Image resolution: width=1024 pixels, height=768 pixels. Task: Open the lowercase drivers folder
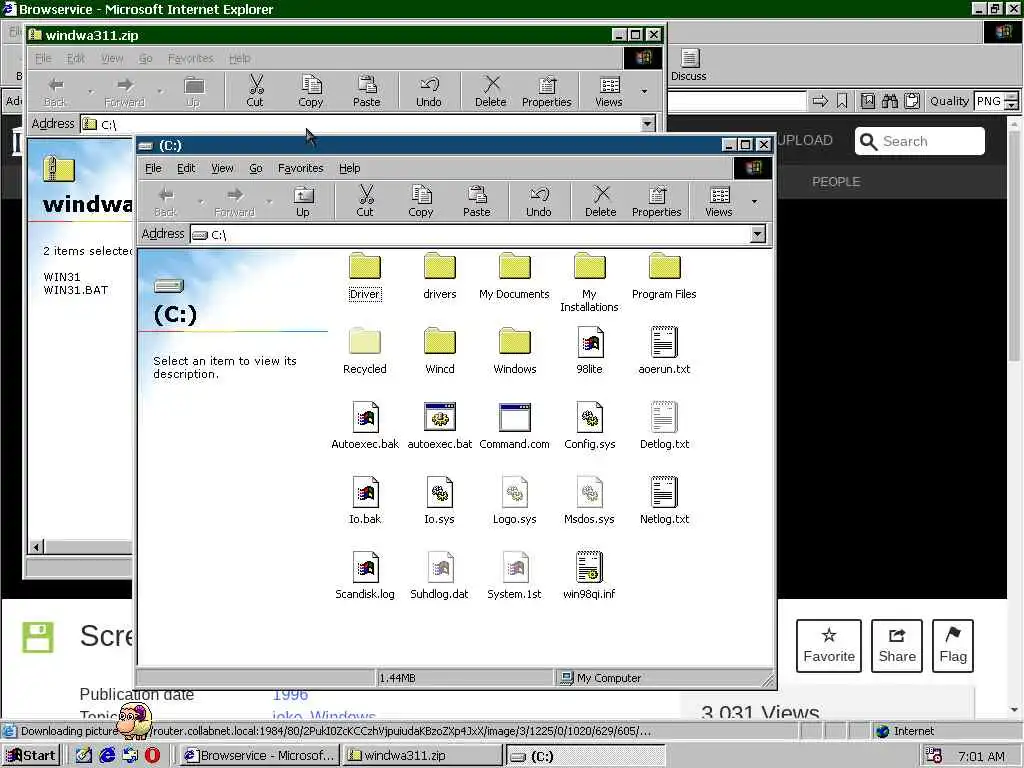(x=440, y=276)
